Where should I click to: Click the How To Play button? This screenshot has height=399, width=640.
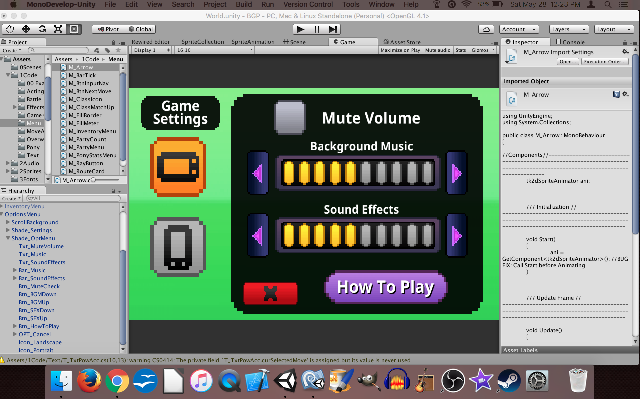pos(386,287)
